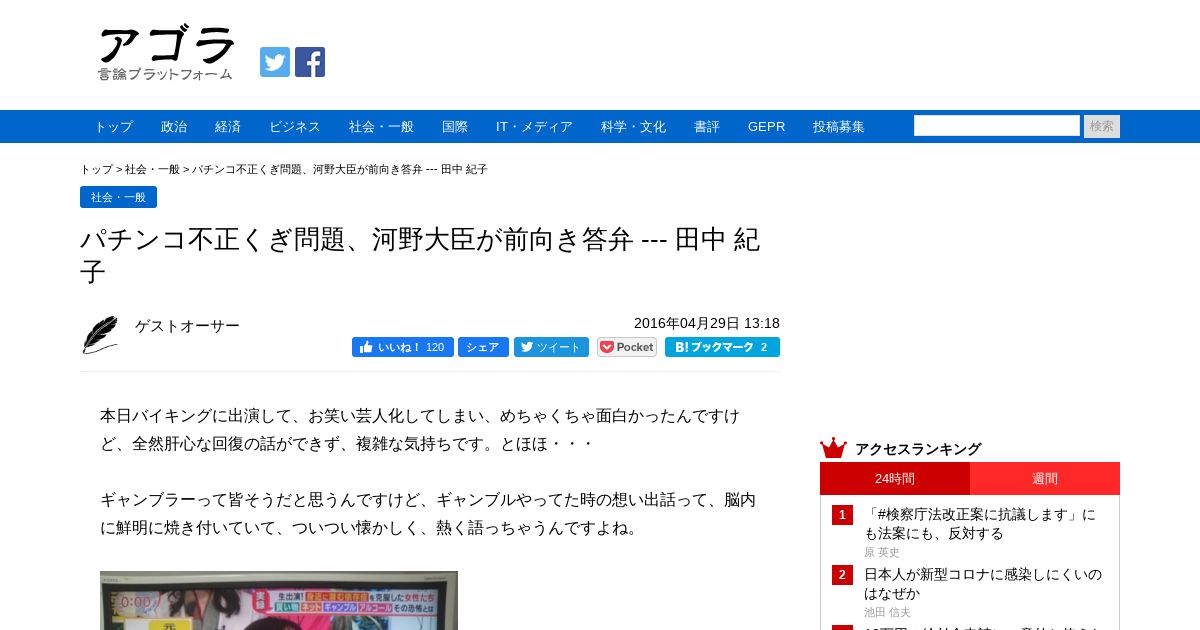Go to トップ in the nav bar
The height and width of the screenshot is (630, 1200).
pyautogui.click(x=114, y=127)
